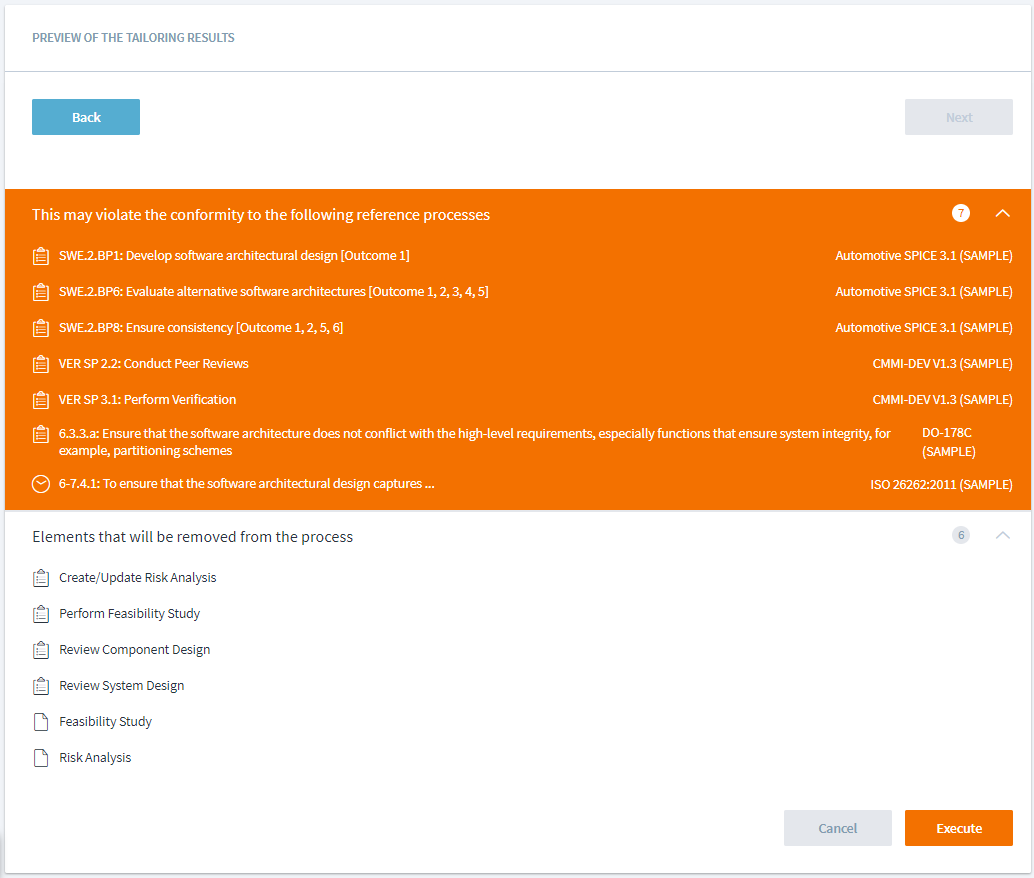Click the disabled Next button

(958, 117)
